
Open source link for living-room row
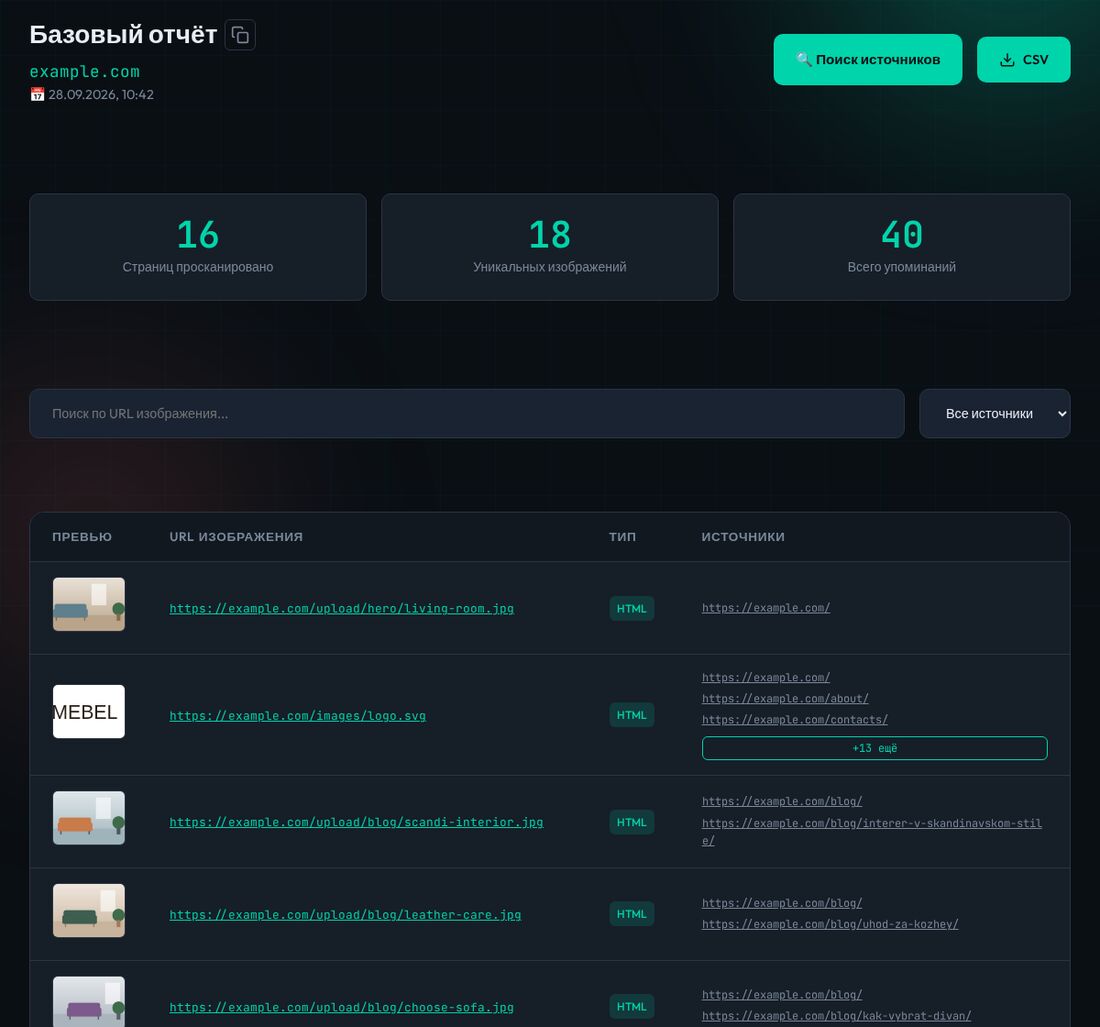[766, 608]
